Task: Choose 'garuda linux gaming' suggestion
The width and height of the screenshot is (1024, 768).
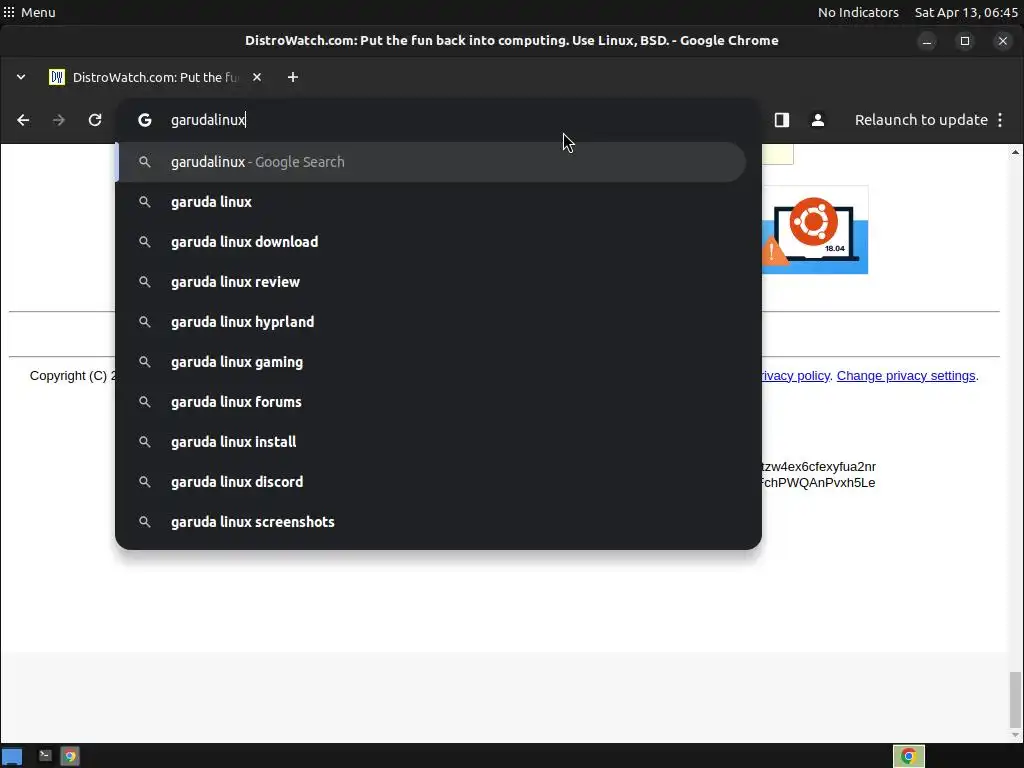Action: [x=431, y=362]
